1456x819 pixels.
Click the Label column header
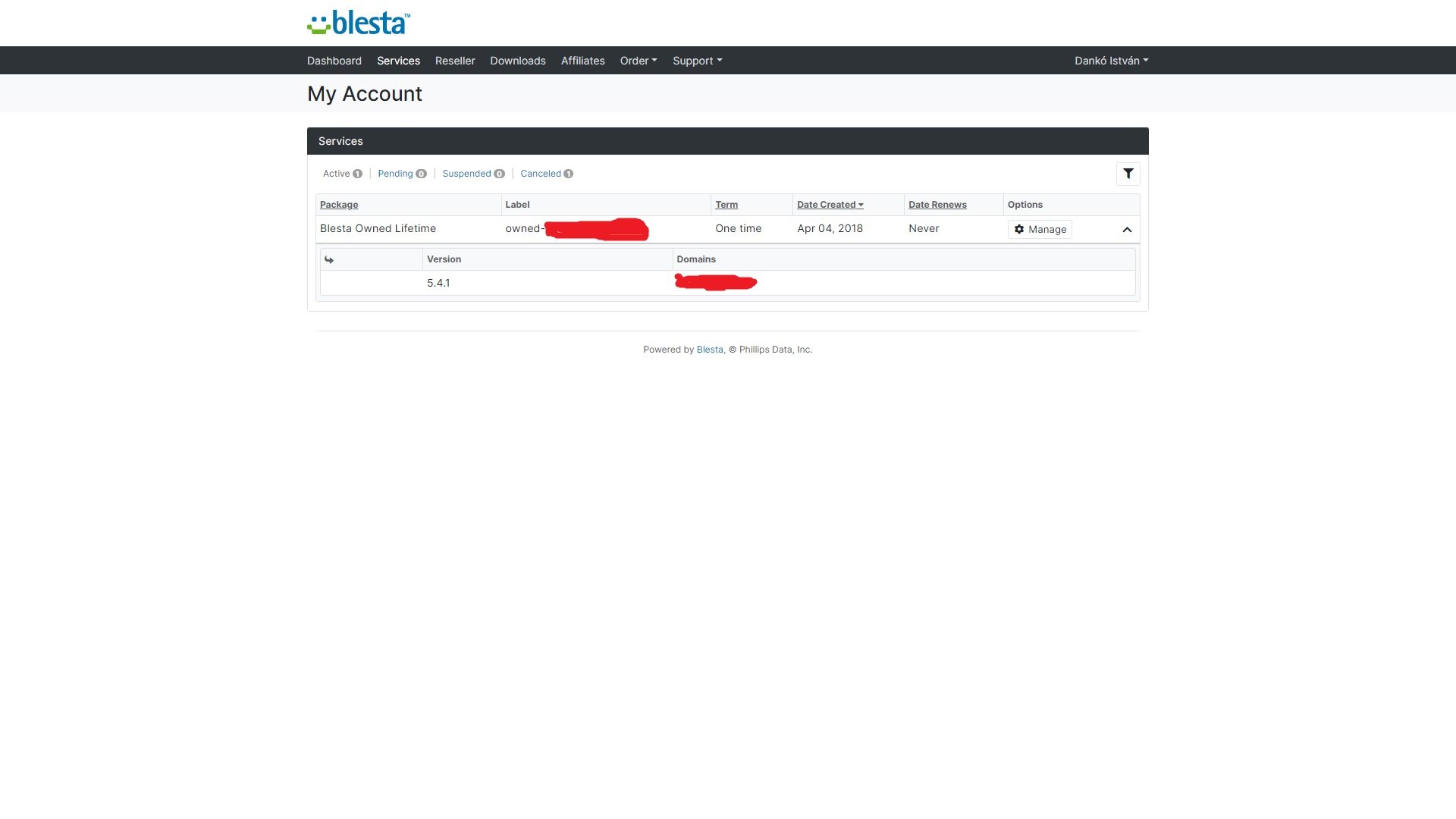[x=517, y=205]
